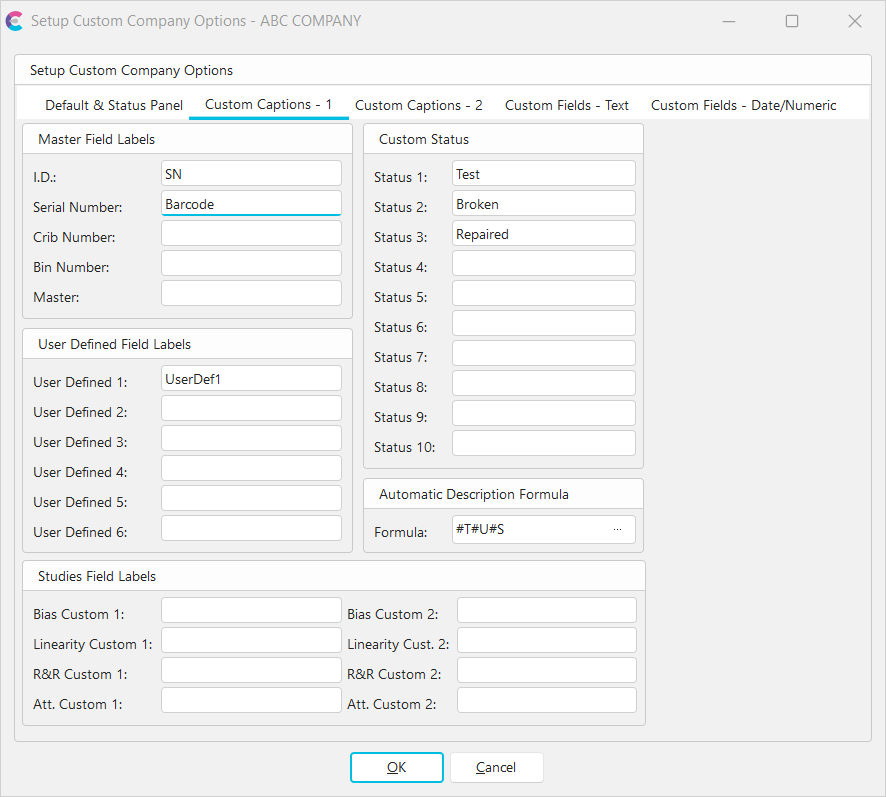Focus the Serial Number field with Barcode
The image size is (886, 797).
pos(251,204)
